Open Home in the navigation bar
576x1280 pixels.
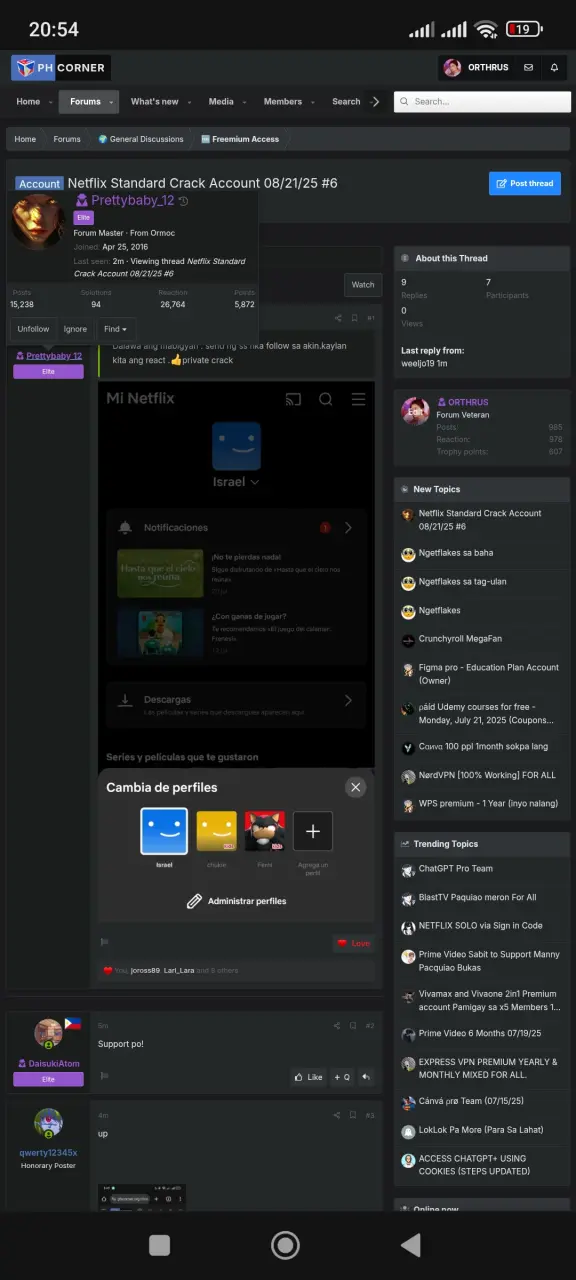tap(28, 102)
